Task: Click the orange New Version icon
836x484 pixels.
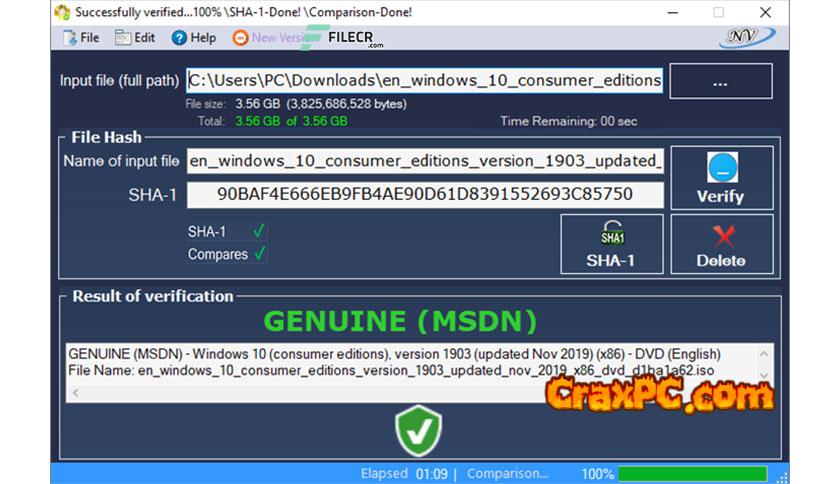Action: point(240,38)
